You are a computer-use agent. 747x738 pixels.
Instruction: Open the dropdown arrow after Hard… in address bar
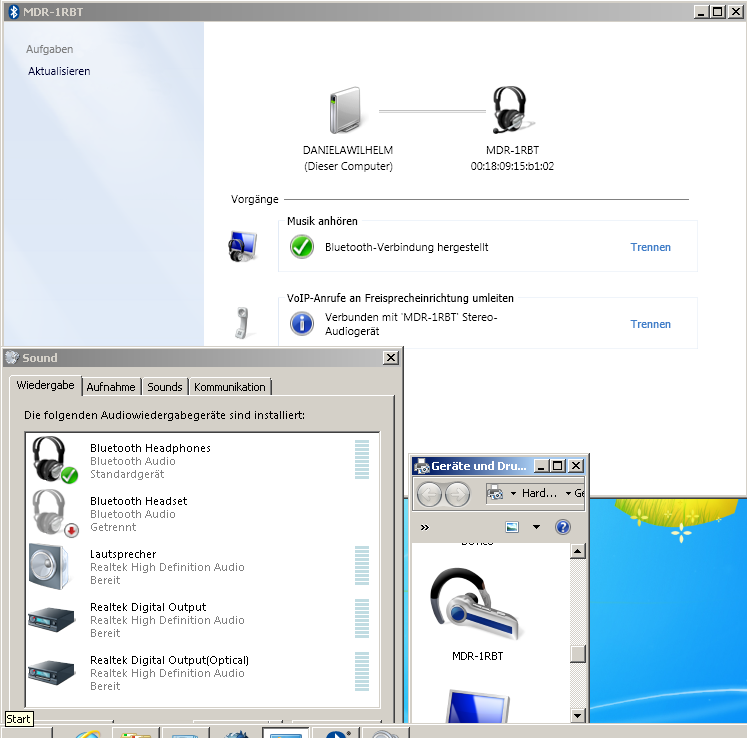(x=568, y=494)
